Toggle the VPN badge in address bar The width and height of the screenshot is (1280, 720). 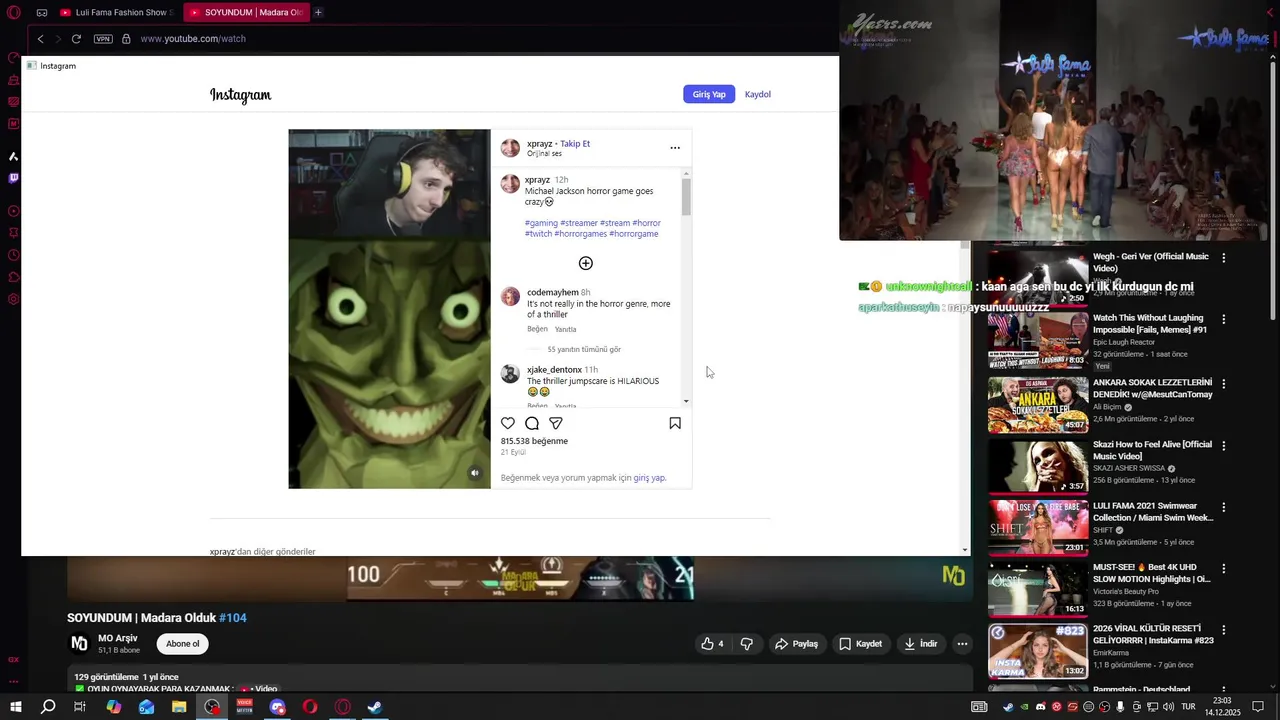103,39
